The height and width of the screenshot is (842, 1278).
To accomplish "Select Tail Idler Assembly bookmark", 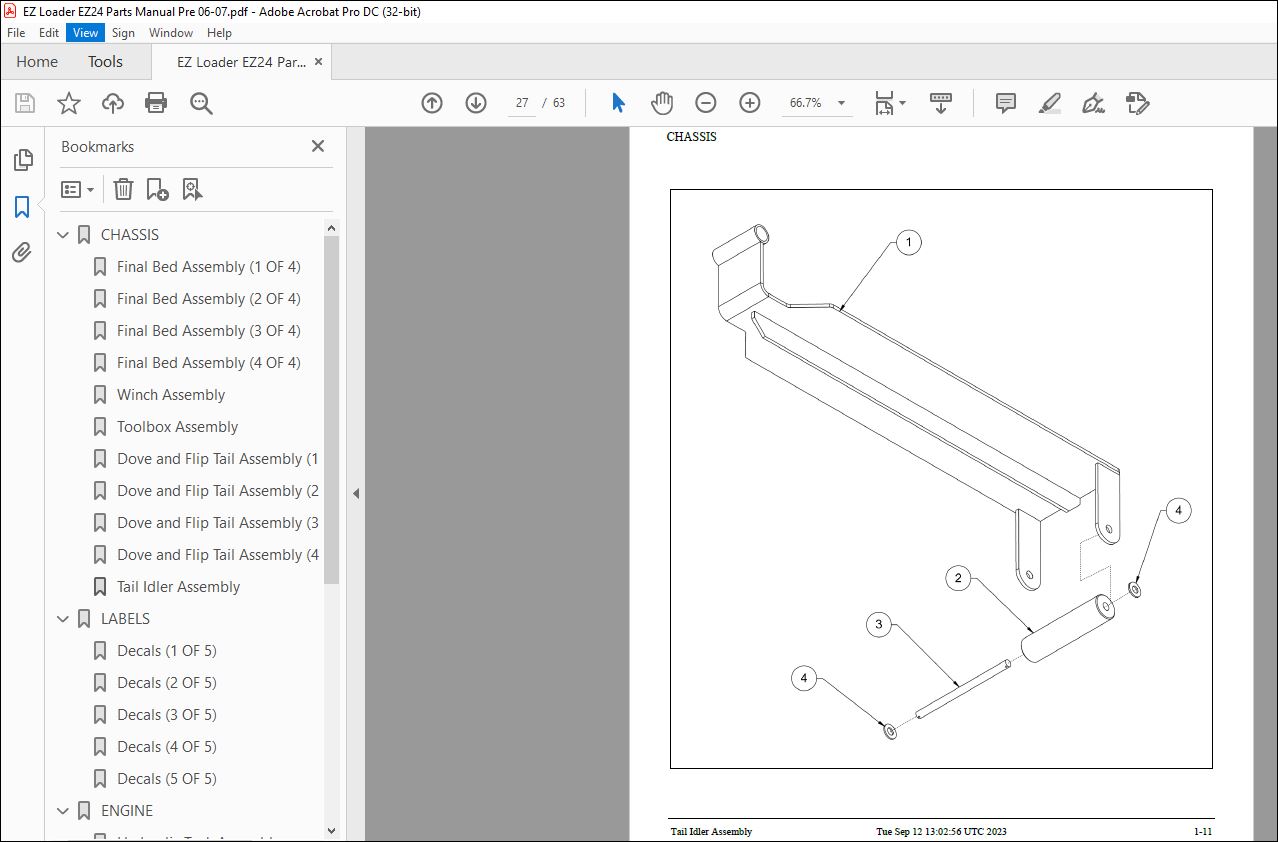I will click(x=178, y=587).
